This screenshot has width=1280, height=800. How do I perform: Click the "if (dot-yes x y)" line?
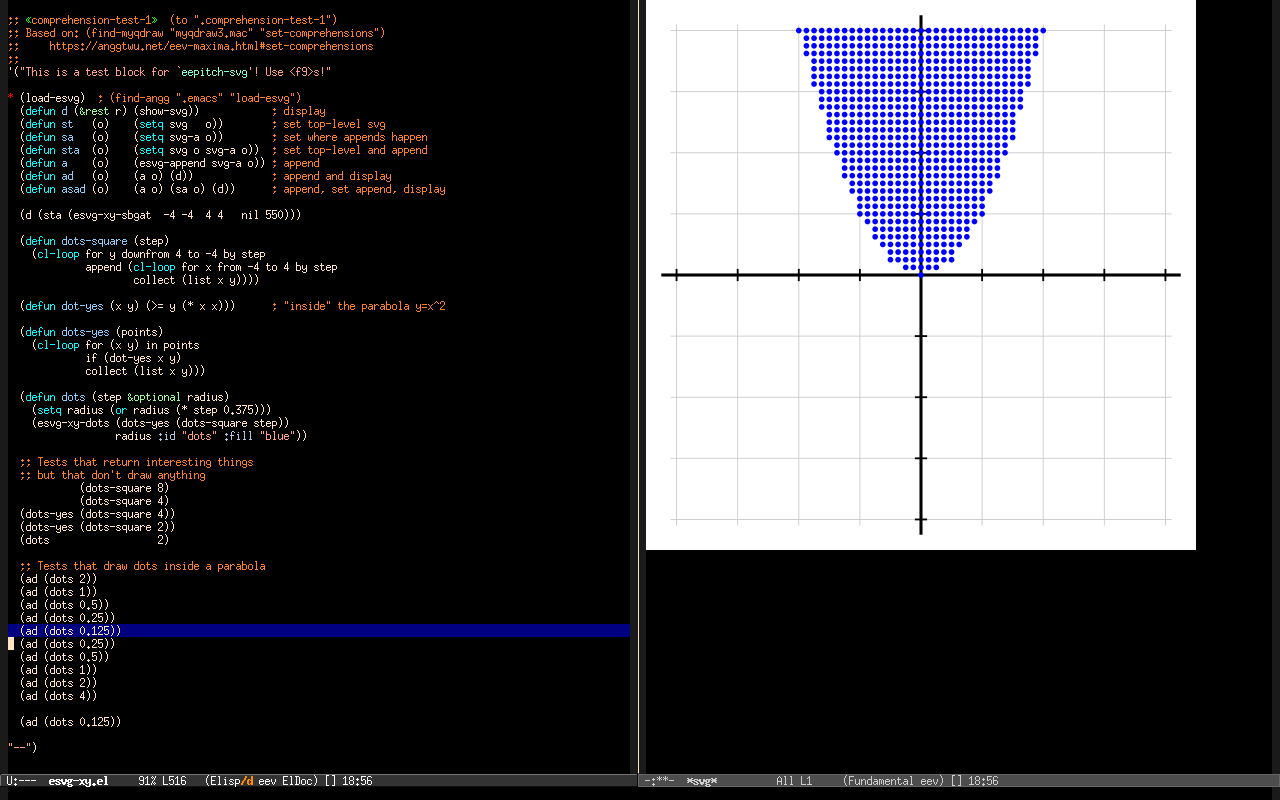tap(134, 358)
